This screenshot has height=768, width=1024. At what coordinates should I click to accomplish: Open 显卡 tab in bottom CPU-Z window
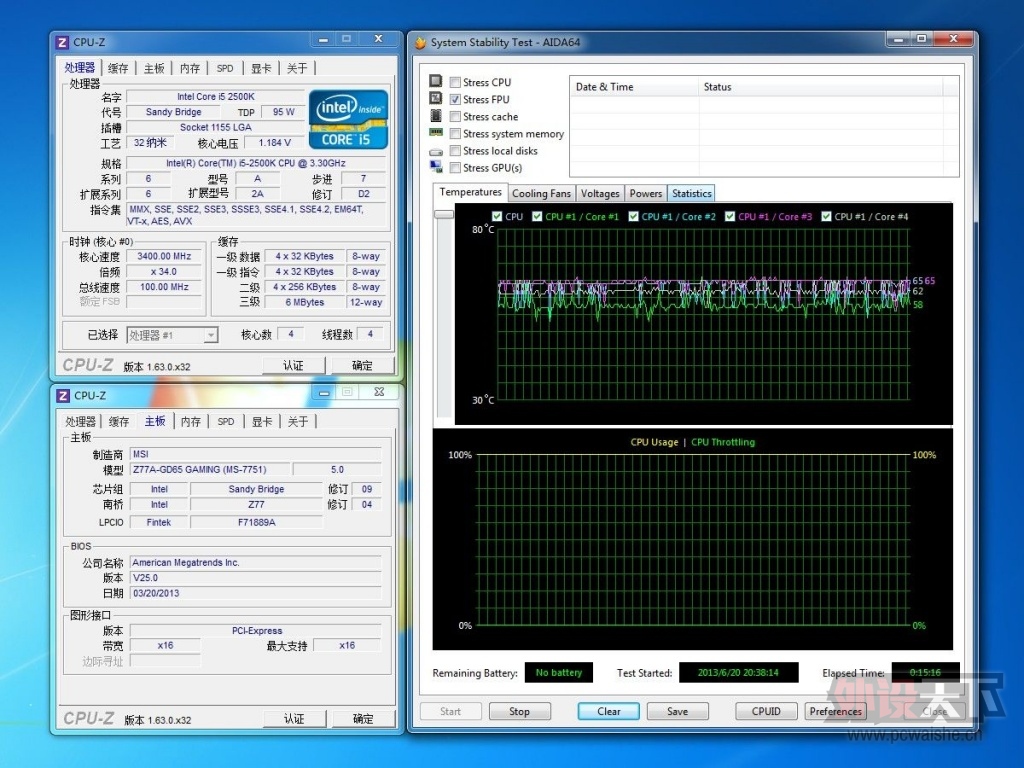tap(262, 421)
